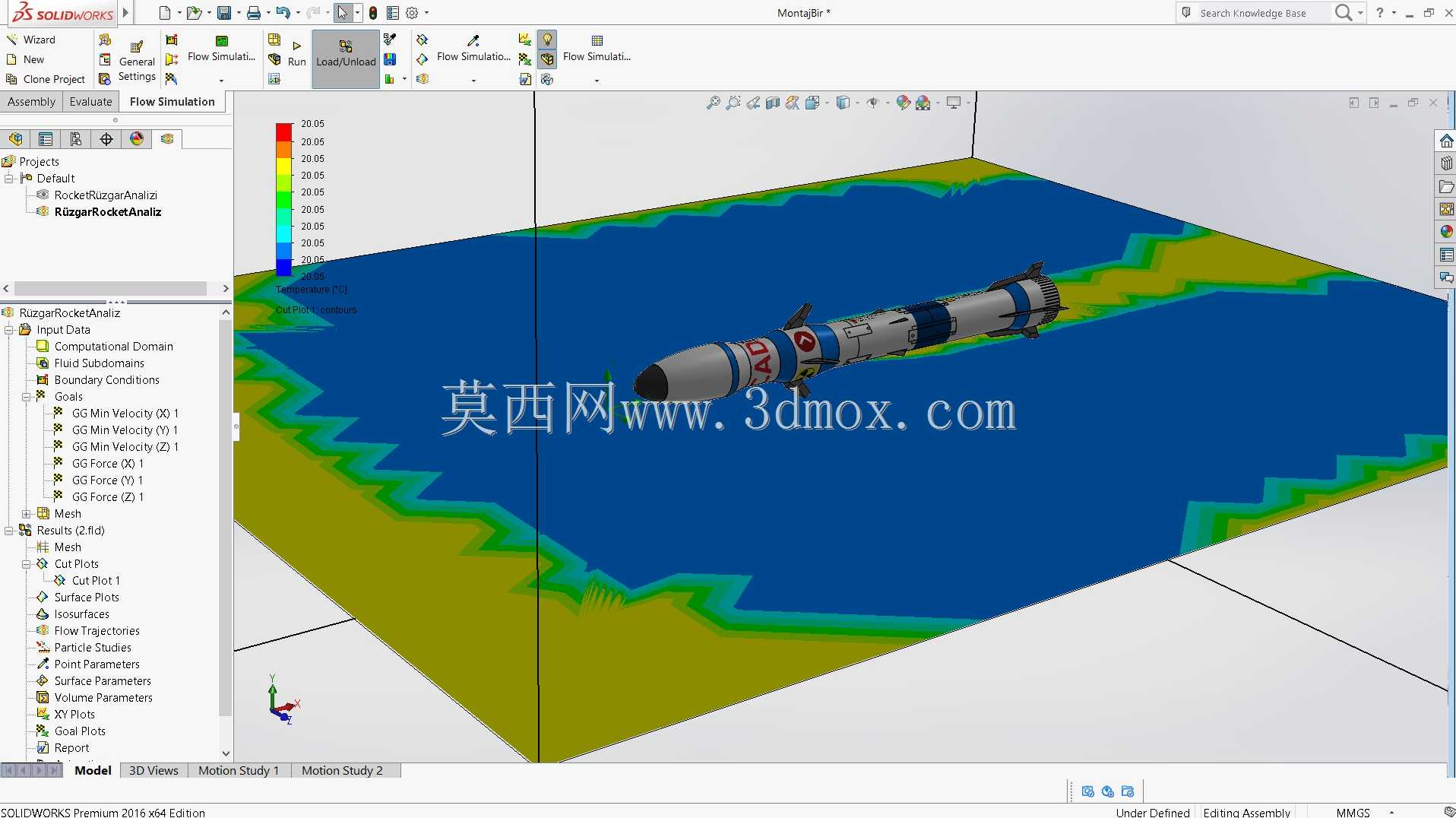
Task: Select Boundary Conditions in the tree
Action: coord(107,380)
